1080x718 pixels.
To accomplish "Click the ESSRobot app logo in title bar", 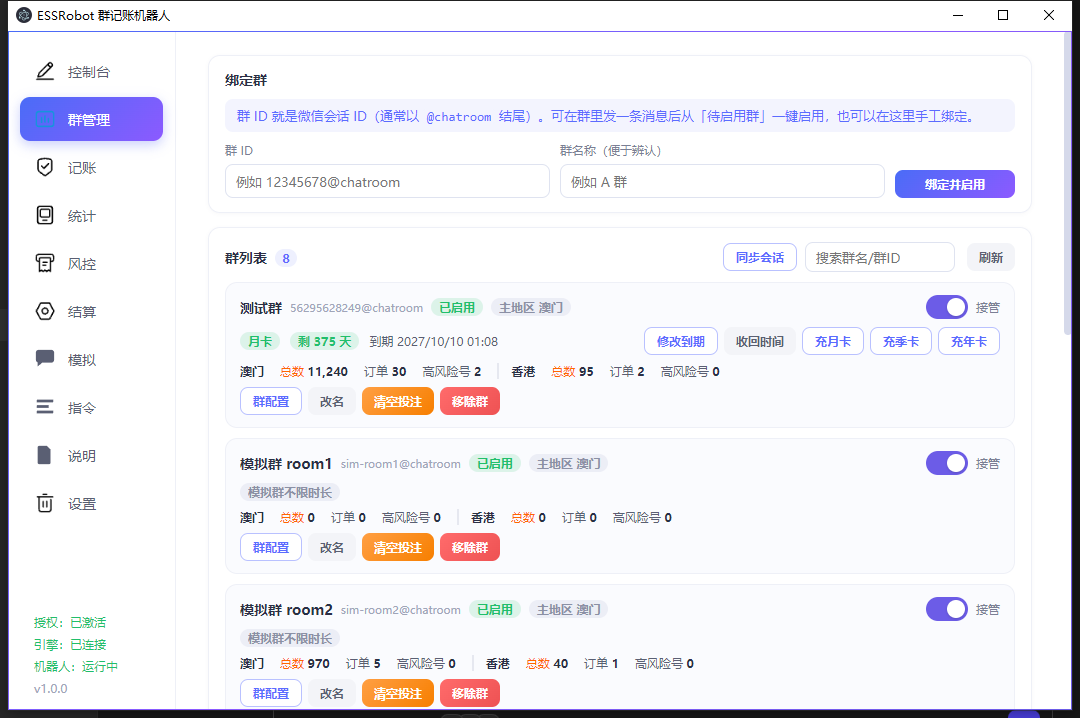I will (23, 15).
